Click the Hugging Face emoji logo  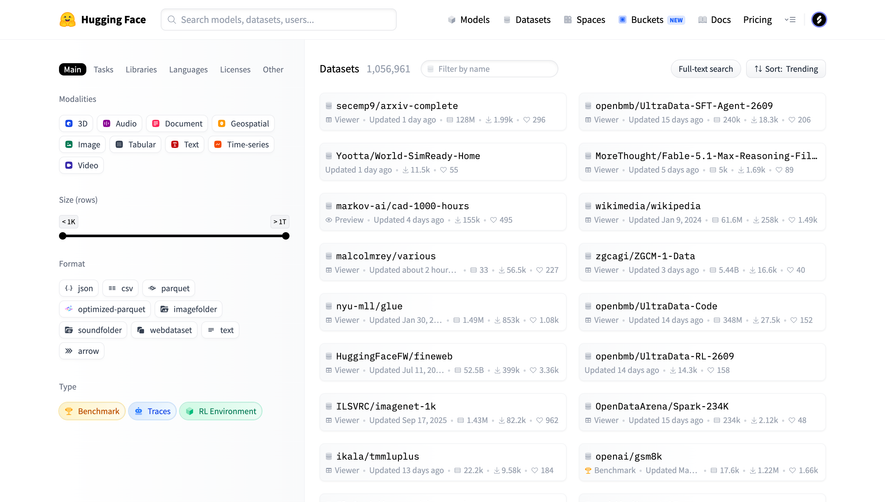(x=67, y=20)
